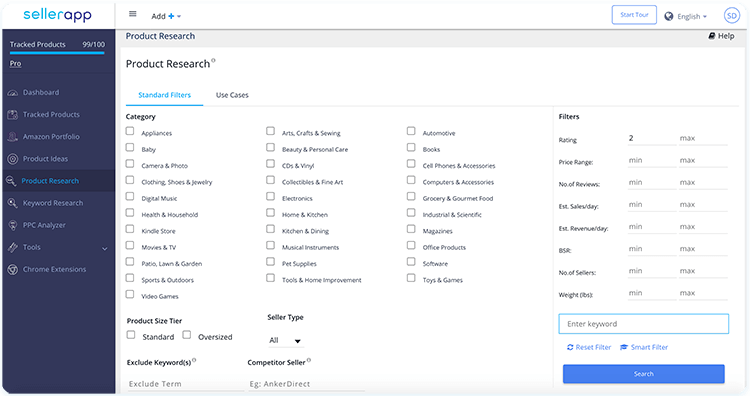Open the SD user avatar
The width and height of the screenshot is (750, 396).
(x=732, y=16)
